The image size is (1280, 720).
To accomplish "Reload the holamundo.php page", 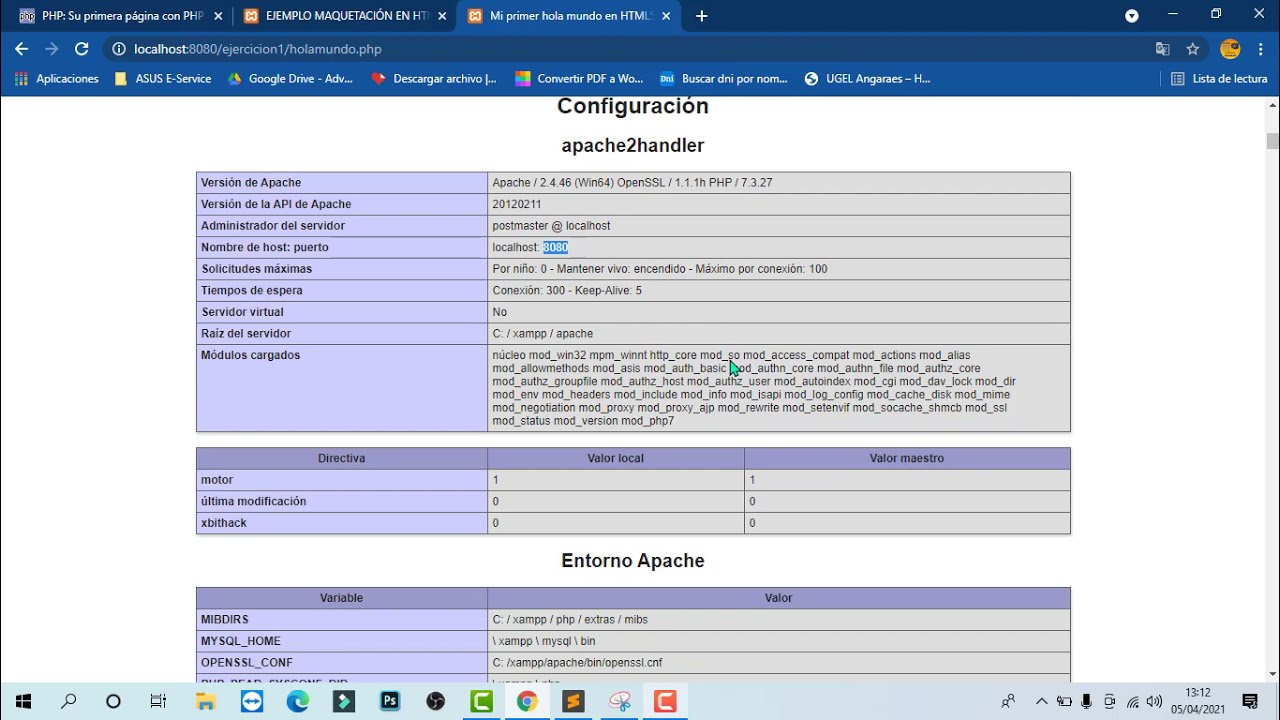I will (82, 49).
